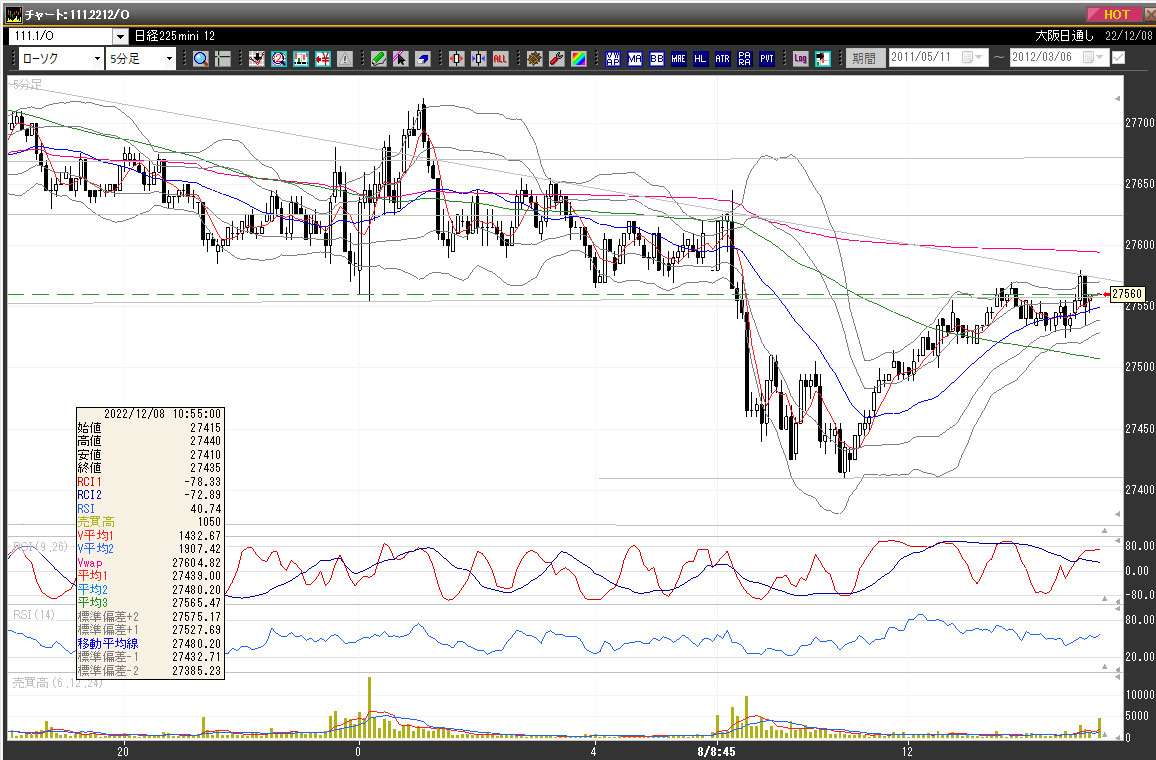Screen dimensions: 1156x760
Task: Click the 5分足 label on price chart
Action: pyautogui.click(x=27, y=85)
